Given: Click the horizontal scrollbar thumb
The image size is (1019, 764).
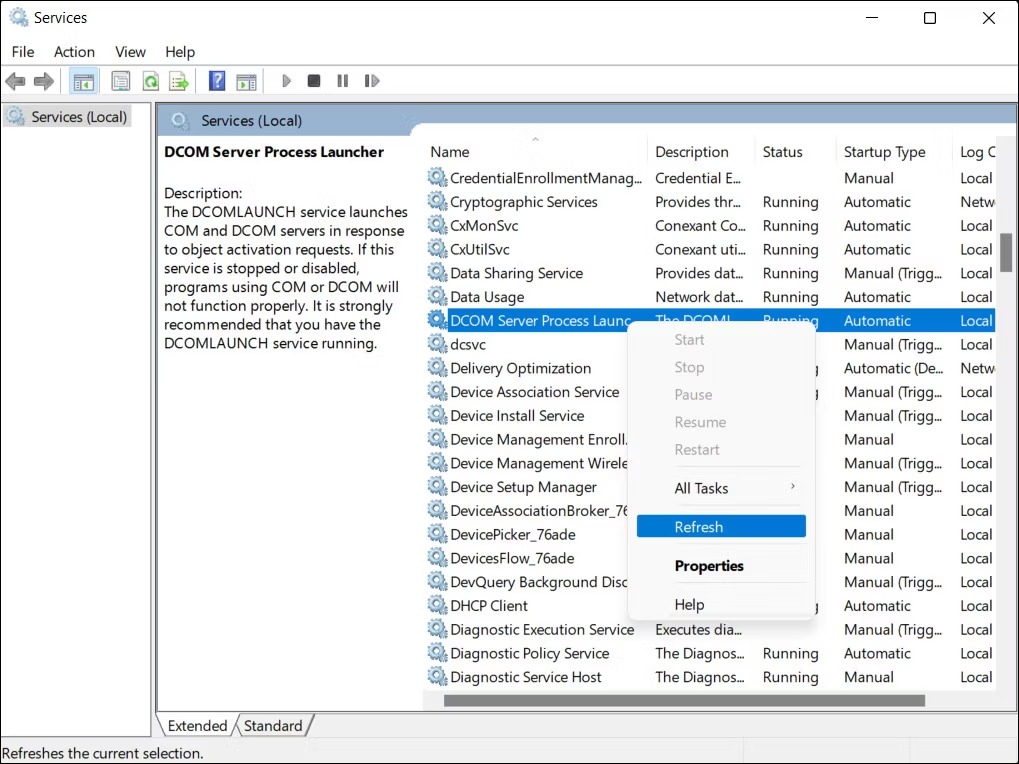Looking at the screenshot, I should click(684, 700).
